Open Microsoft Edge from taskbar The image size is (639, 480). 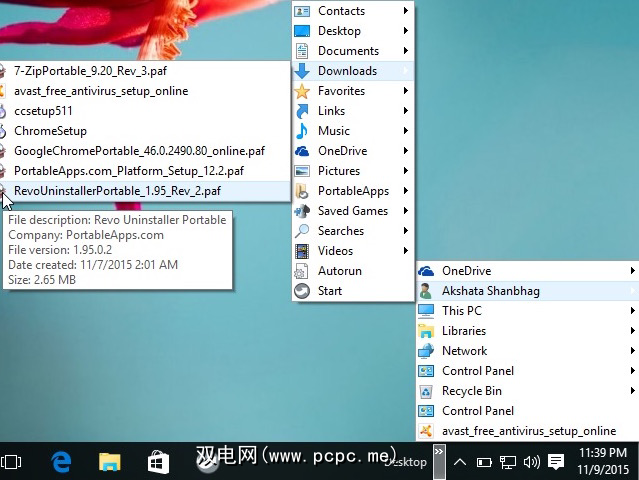62,462
